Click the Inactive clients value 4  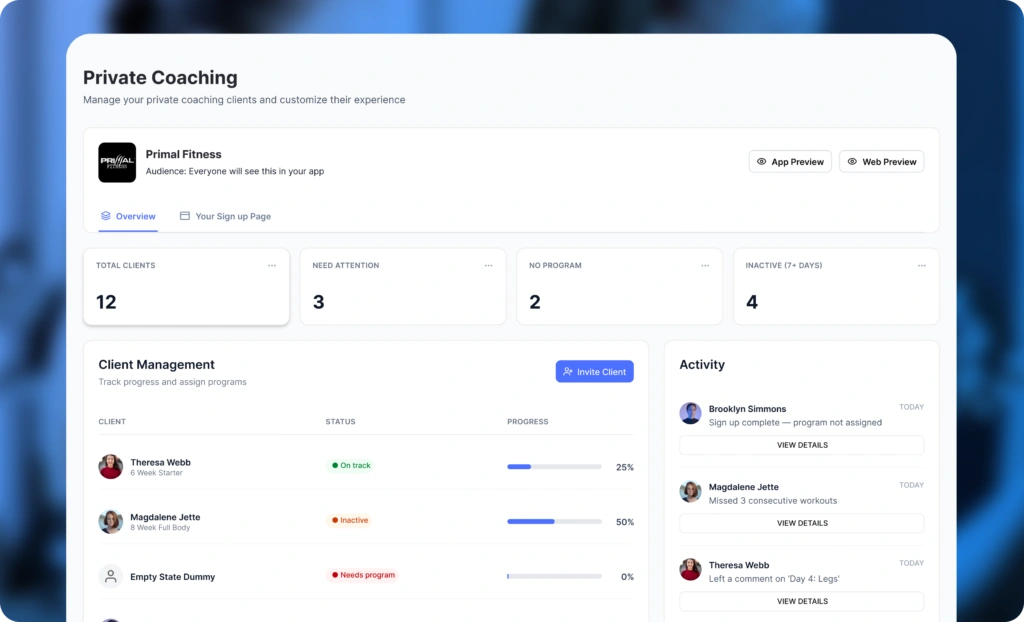point(752,302)
